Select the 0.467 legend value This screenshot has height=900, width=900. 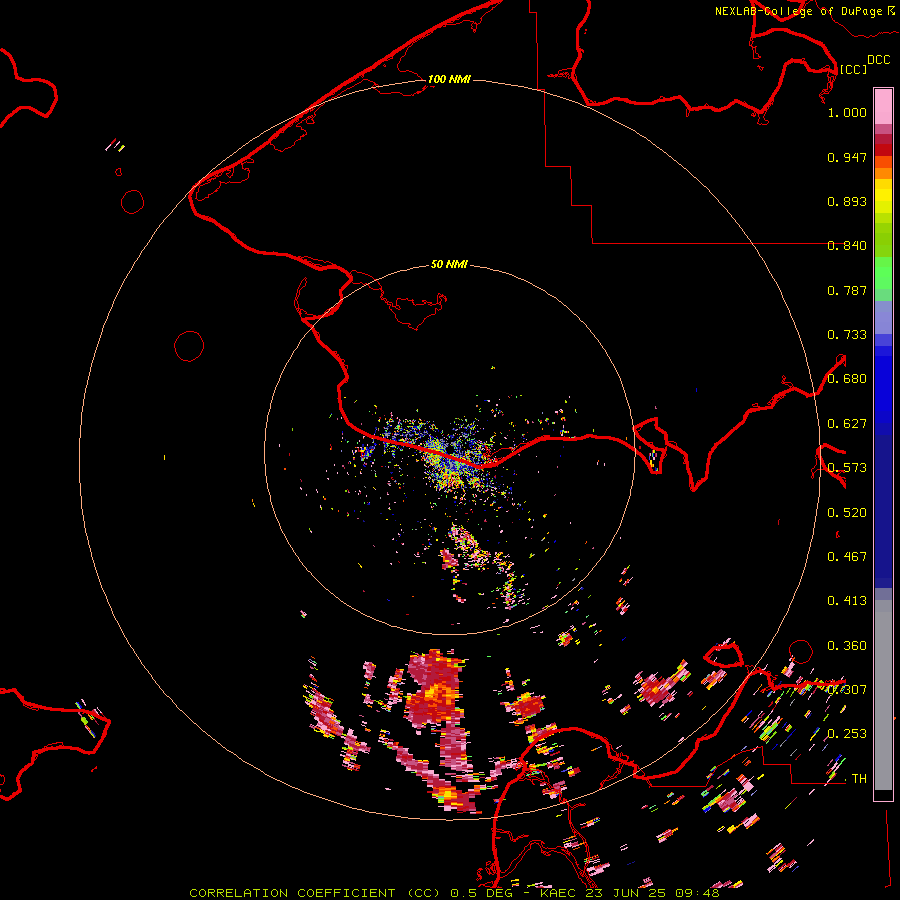847,557
